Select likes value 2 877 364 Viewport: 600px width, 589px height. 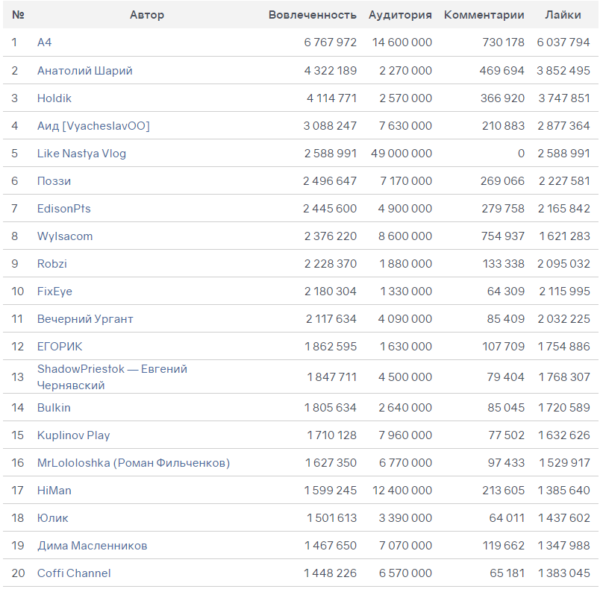coord(564,126)
